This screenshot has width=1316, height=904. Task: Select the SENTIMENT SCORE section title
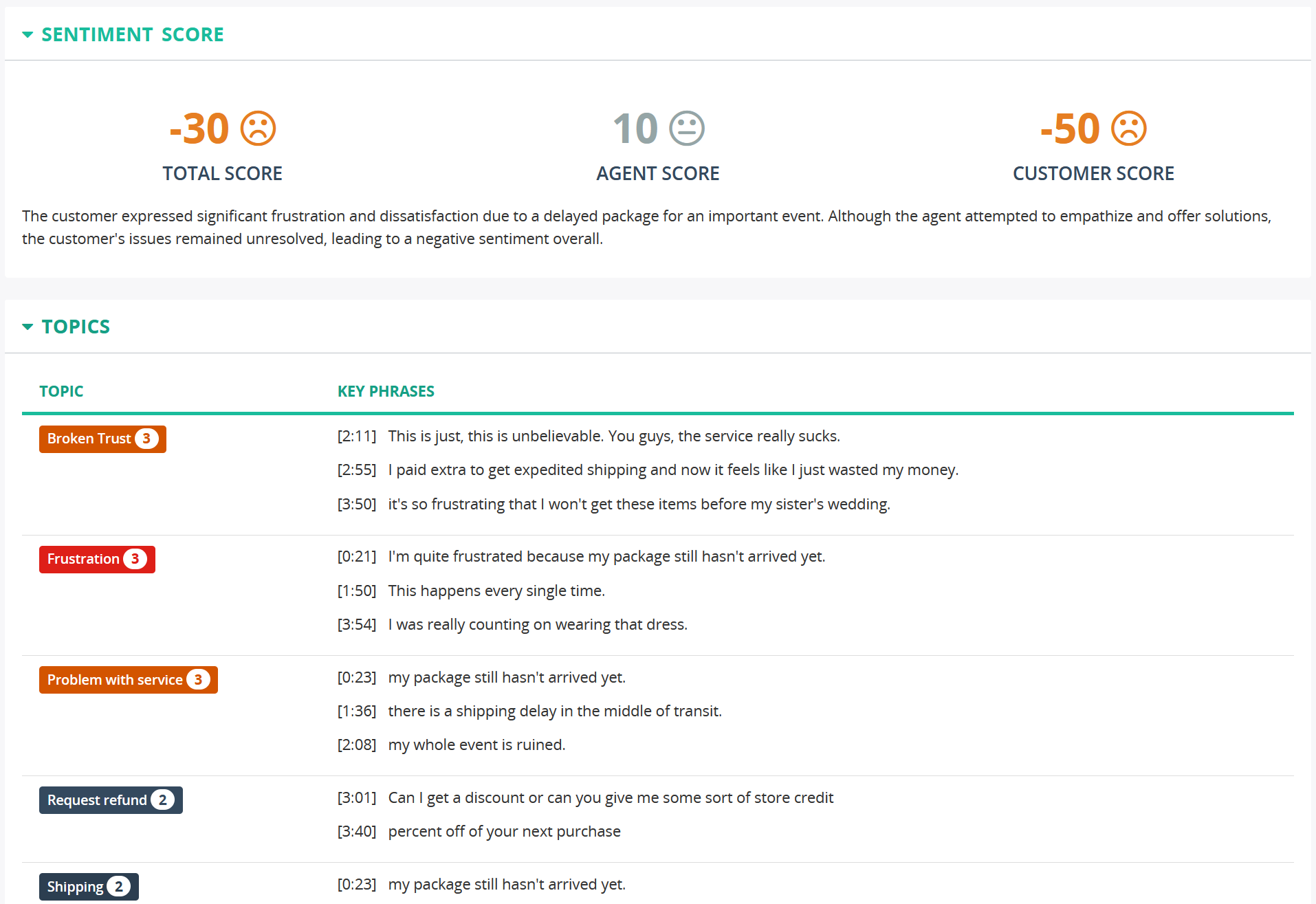point(132,34)
